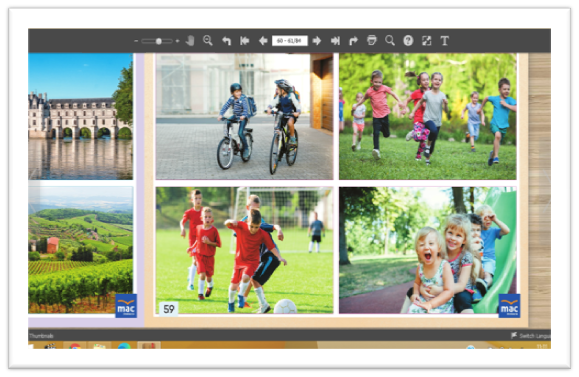Click the children running on grass photo
This screenshot has height=377, width=579.
click(428, 116)
